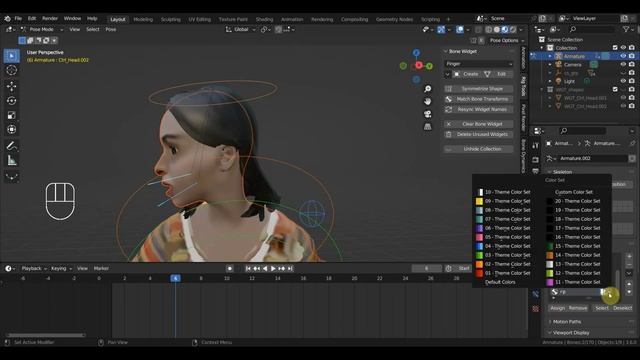This screenshot has width=640, height=360.
Task: Toggle the WGT shapes collection checkbox
Action: tap(615, 89)
